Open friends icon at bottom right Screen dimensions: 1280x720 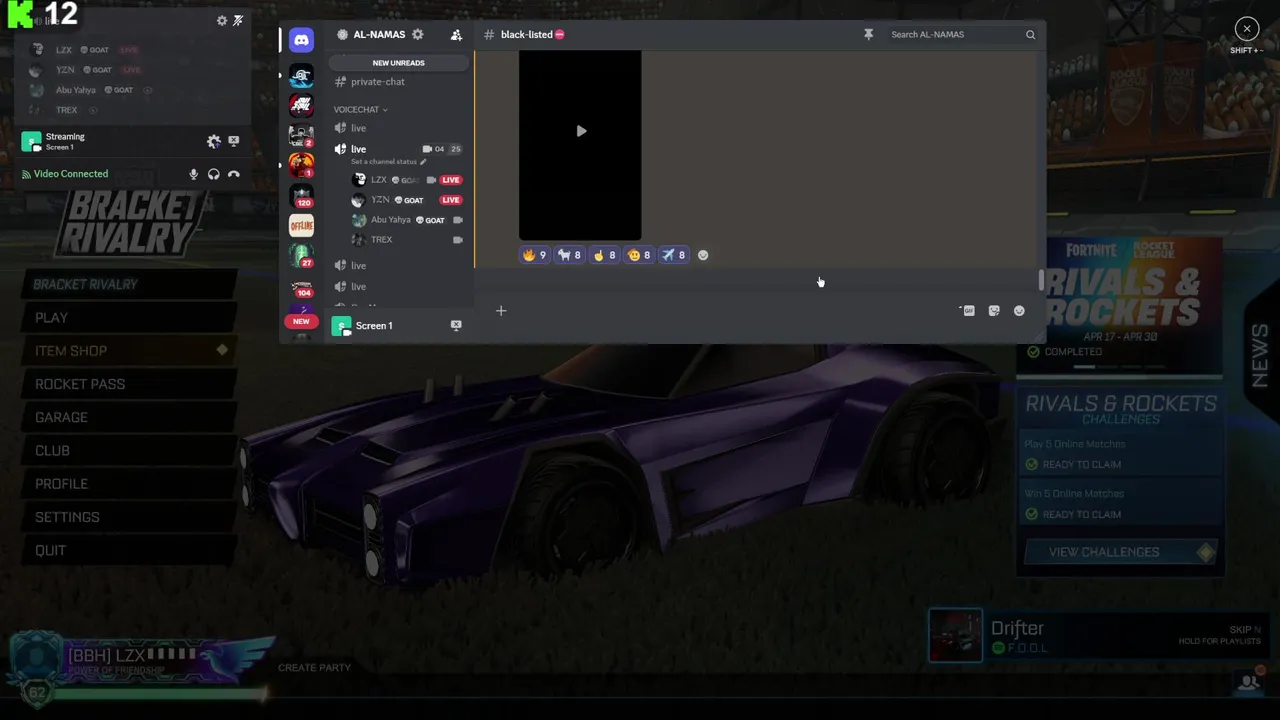(x=1248, y=682)
